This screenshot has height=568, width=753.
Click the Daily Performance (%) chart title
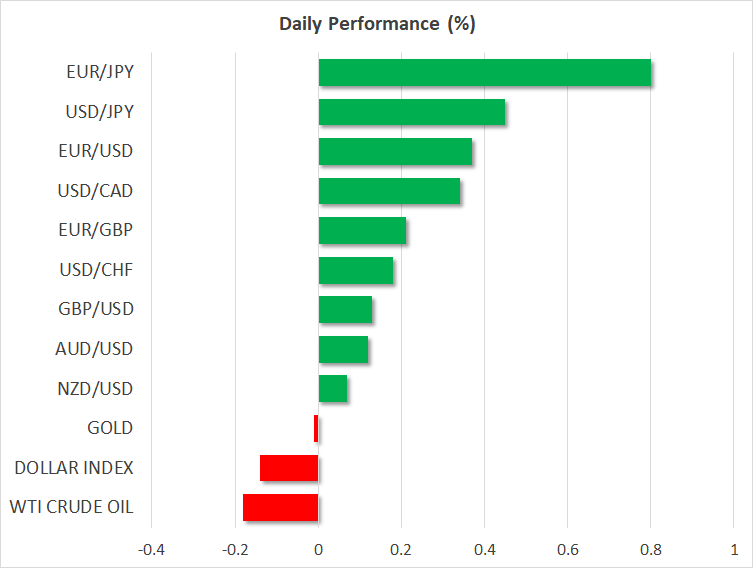tap(377, 24)
